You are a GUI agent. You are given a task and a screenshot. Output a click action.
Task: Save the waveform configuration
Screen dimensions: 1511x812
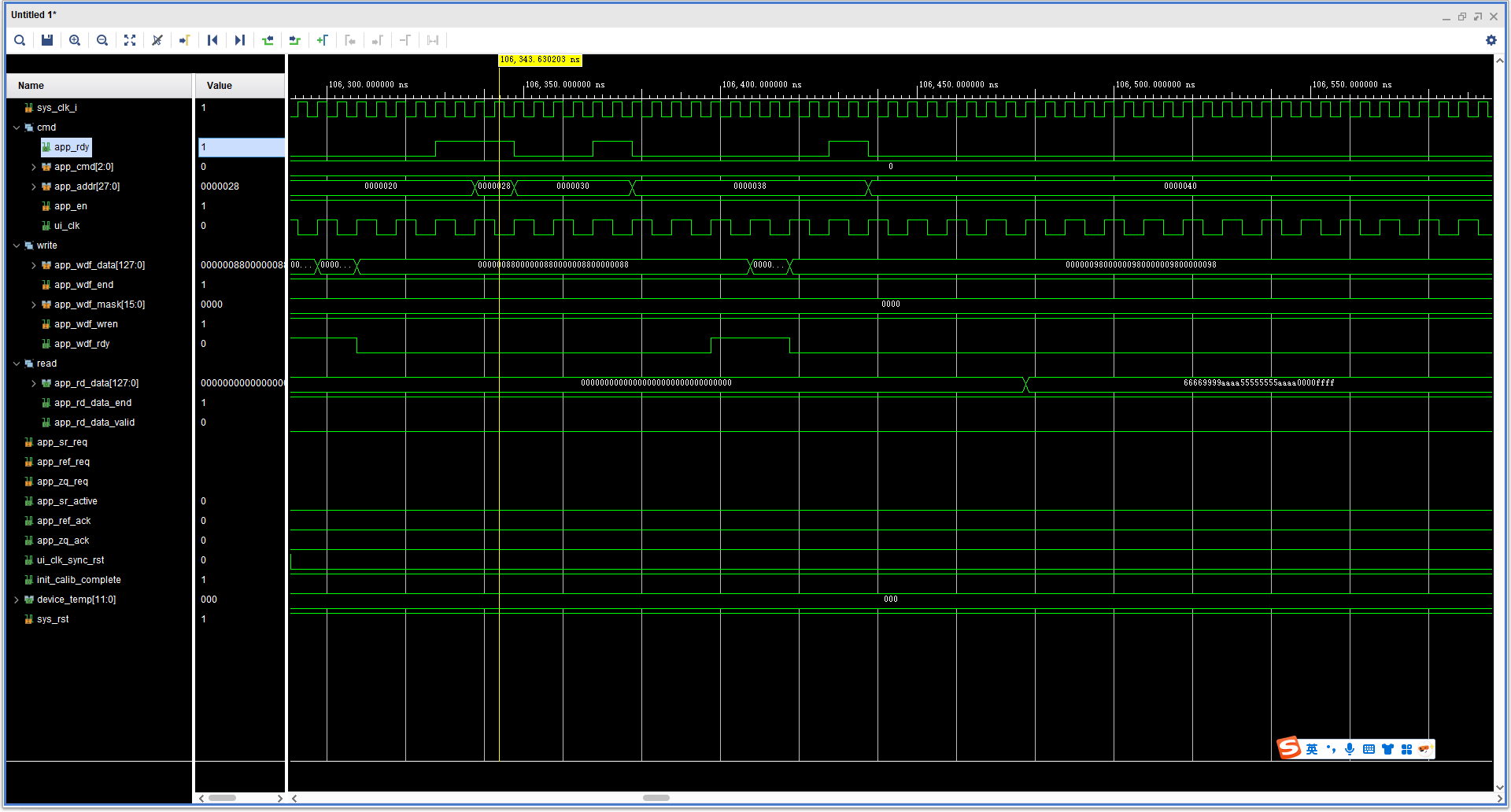pos(46,40)
